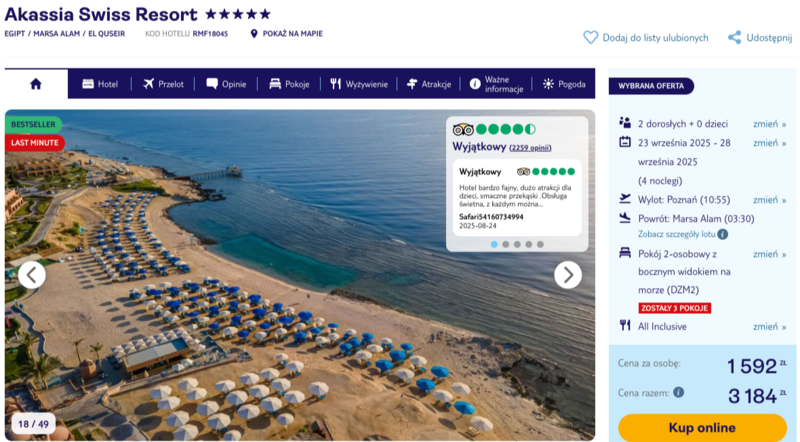Click the map pin icon
The width and height of the screenshot is (800, 442).
pyautogui.click(x=254, y=33)
